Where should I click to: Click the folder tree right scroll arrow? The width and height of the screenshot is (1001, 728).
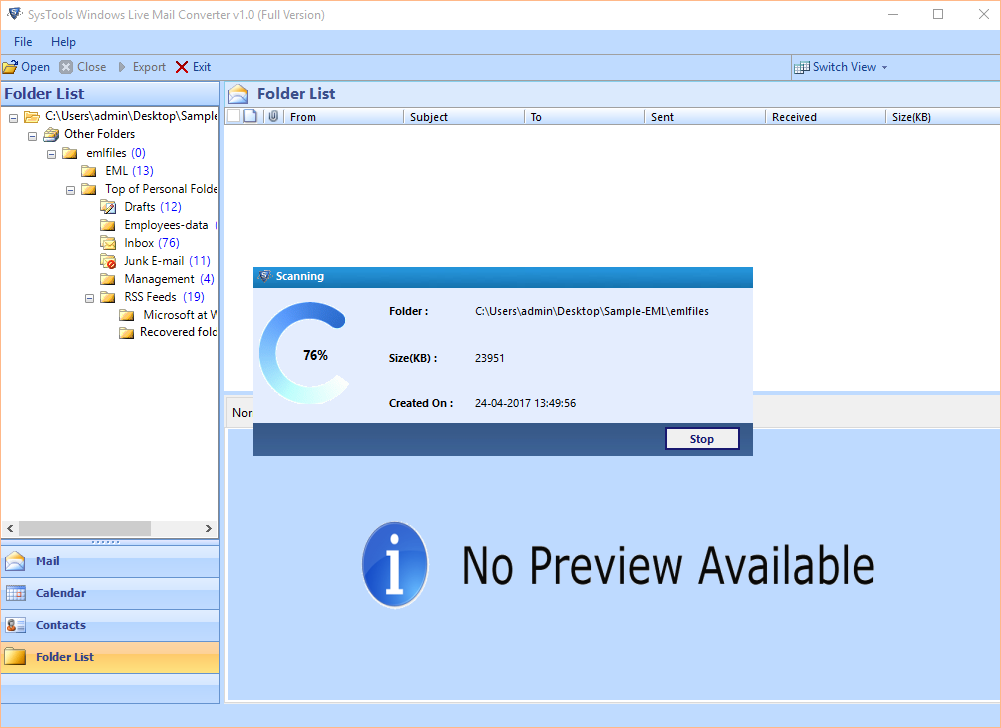209,528
